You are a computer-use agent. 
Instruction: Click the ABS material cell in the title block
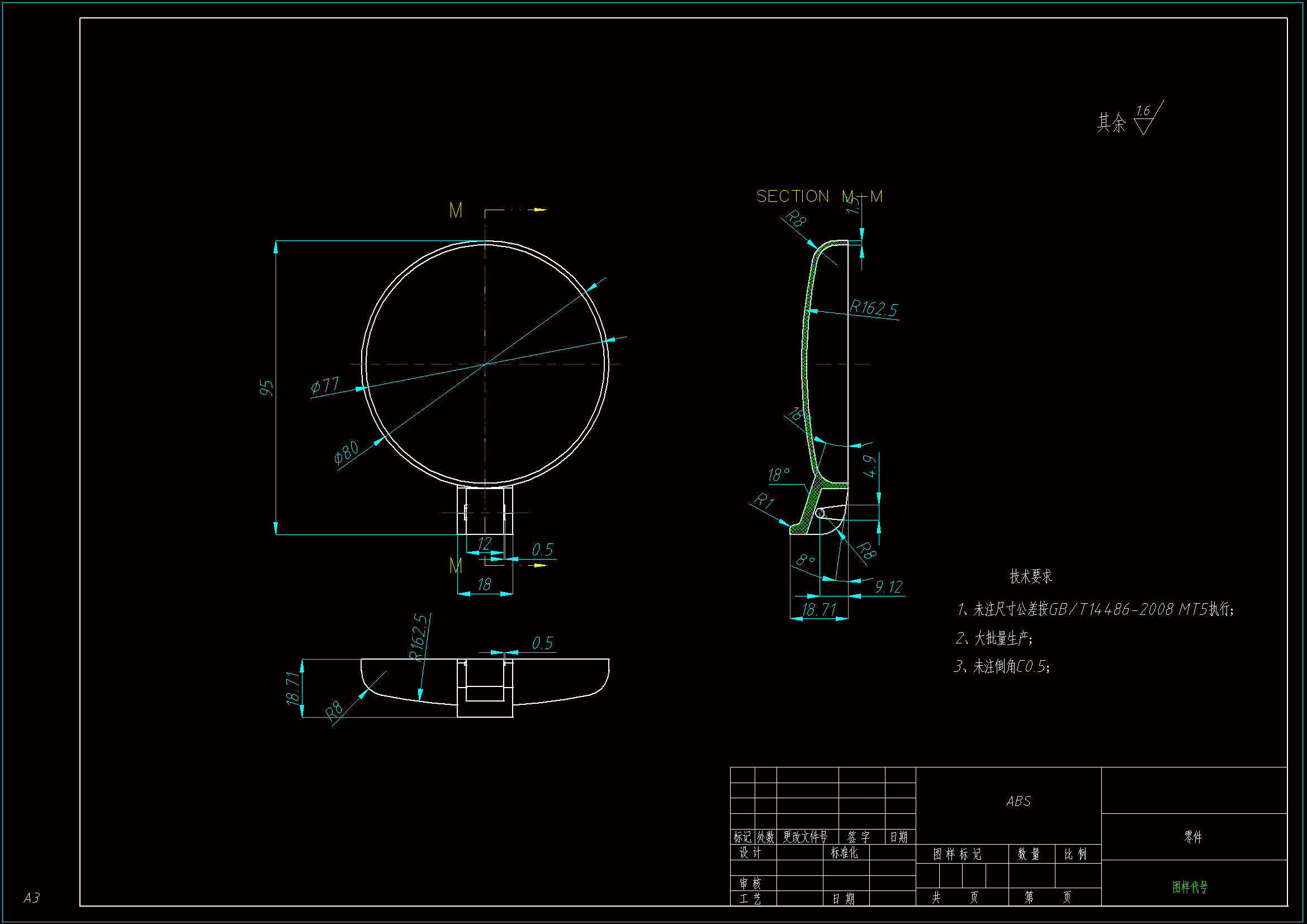click(x=1018, y=802)
